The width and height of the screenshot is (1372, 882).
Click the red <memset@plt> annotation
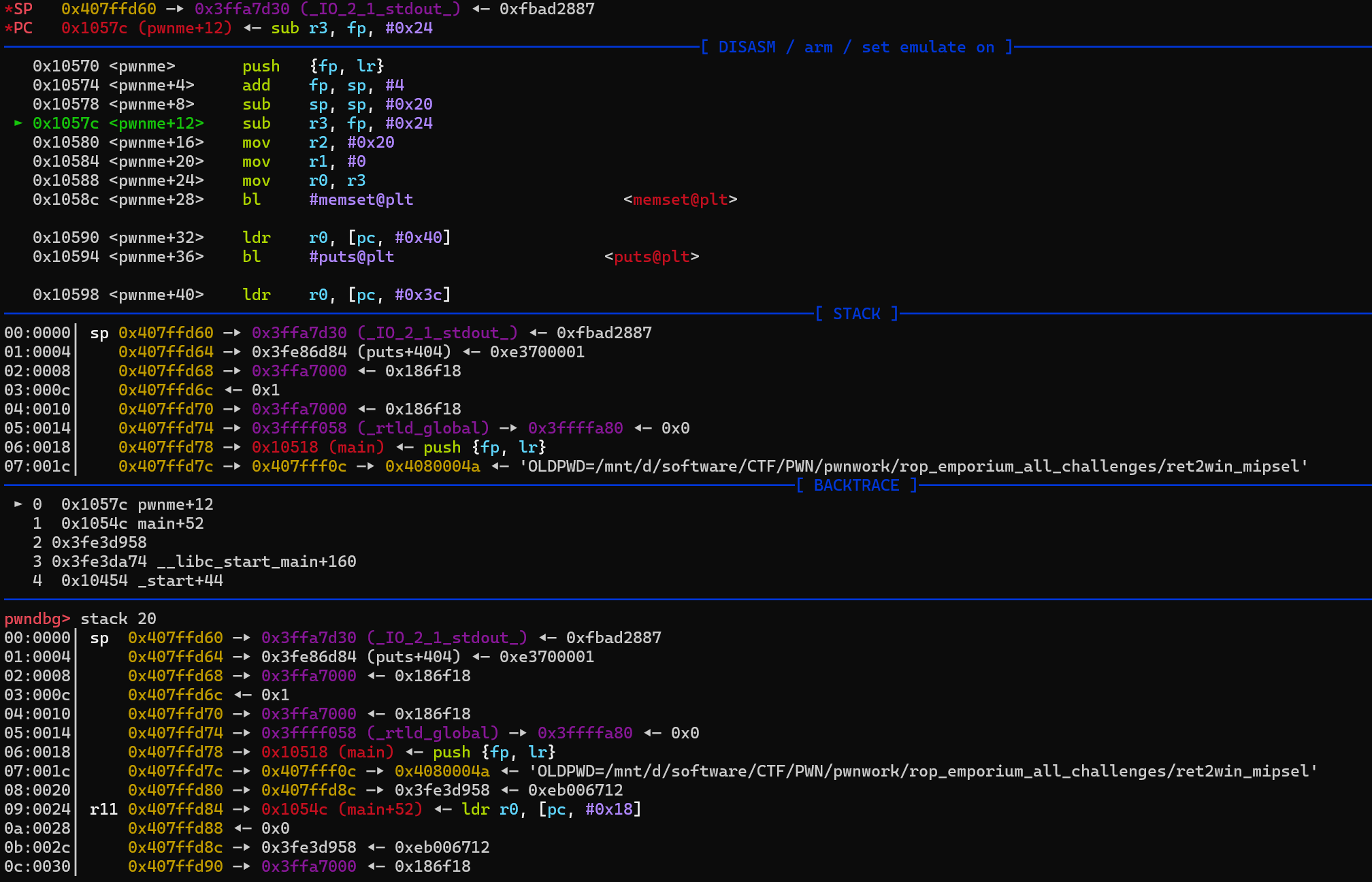click(x=681, y=199)
